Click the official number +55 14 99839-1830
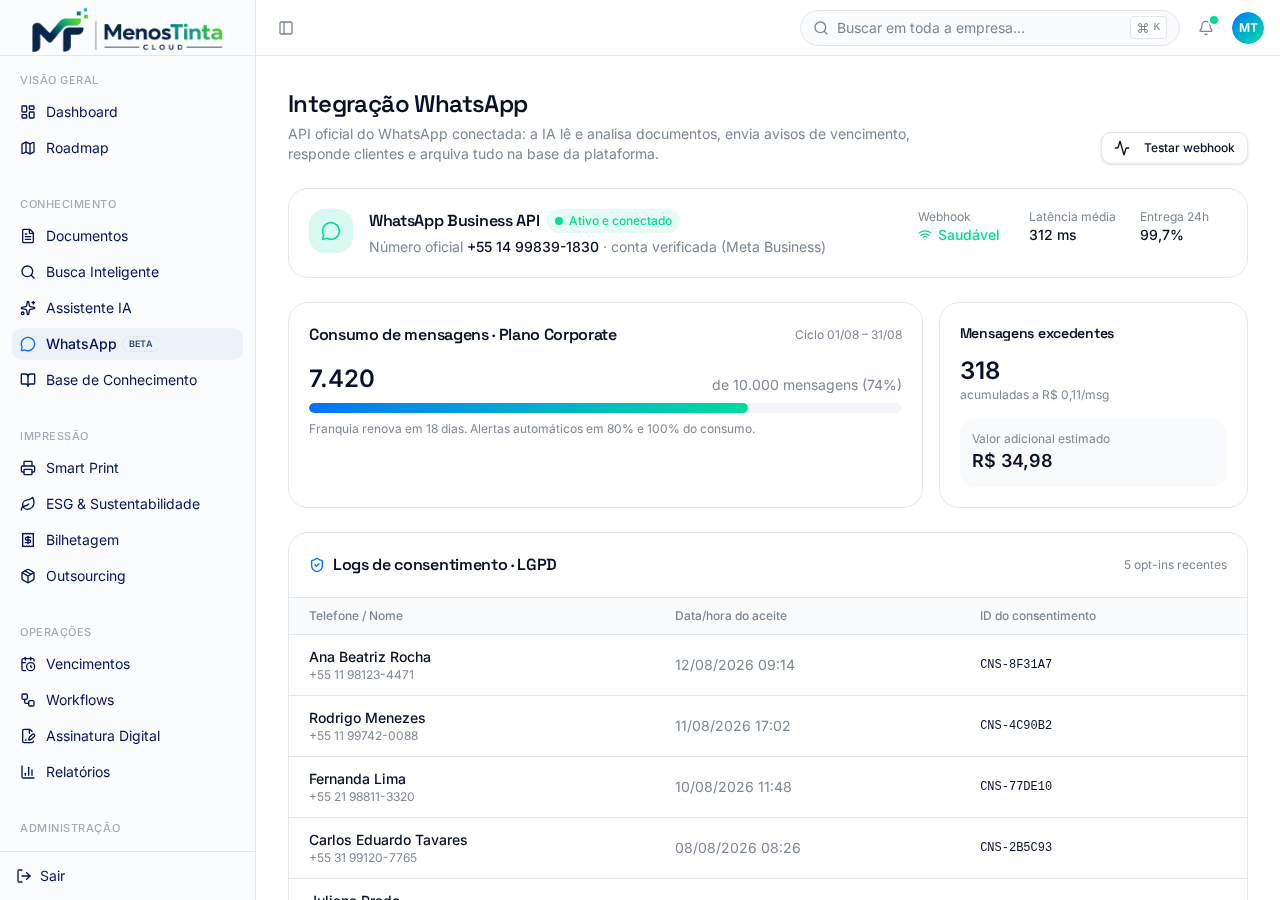The height and width of the screenshot is (900, 1280). (533, 247)
